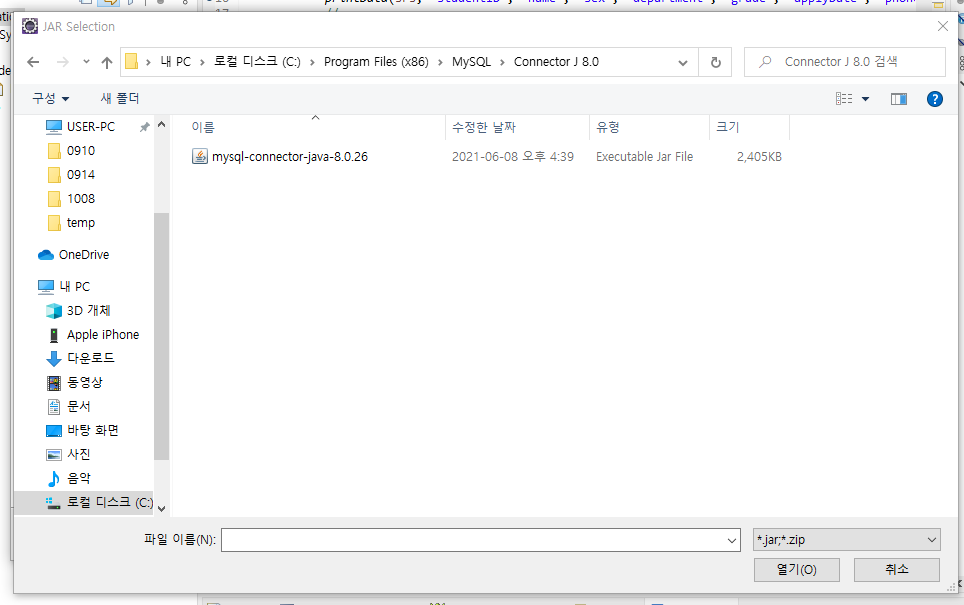Change the view layout icon
This screenshot has height=605, width=964.
844,99
